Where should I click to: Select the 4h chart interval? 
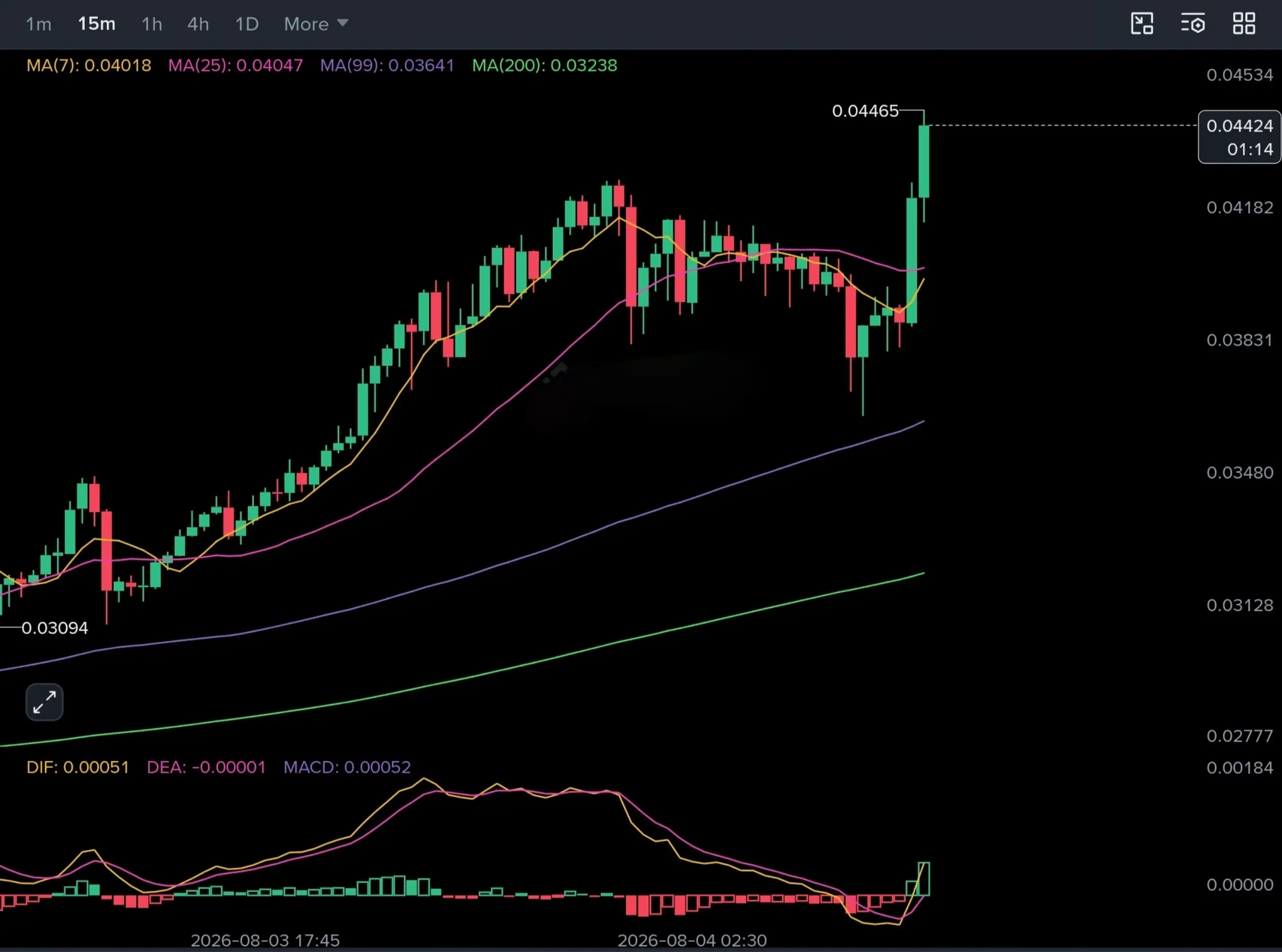(198, 24)
